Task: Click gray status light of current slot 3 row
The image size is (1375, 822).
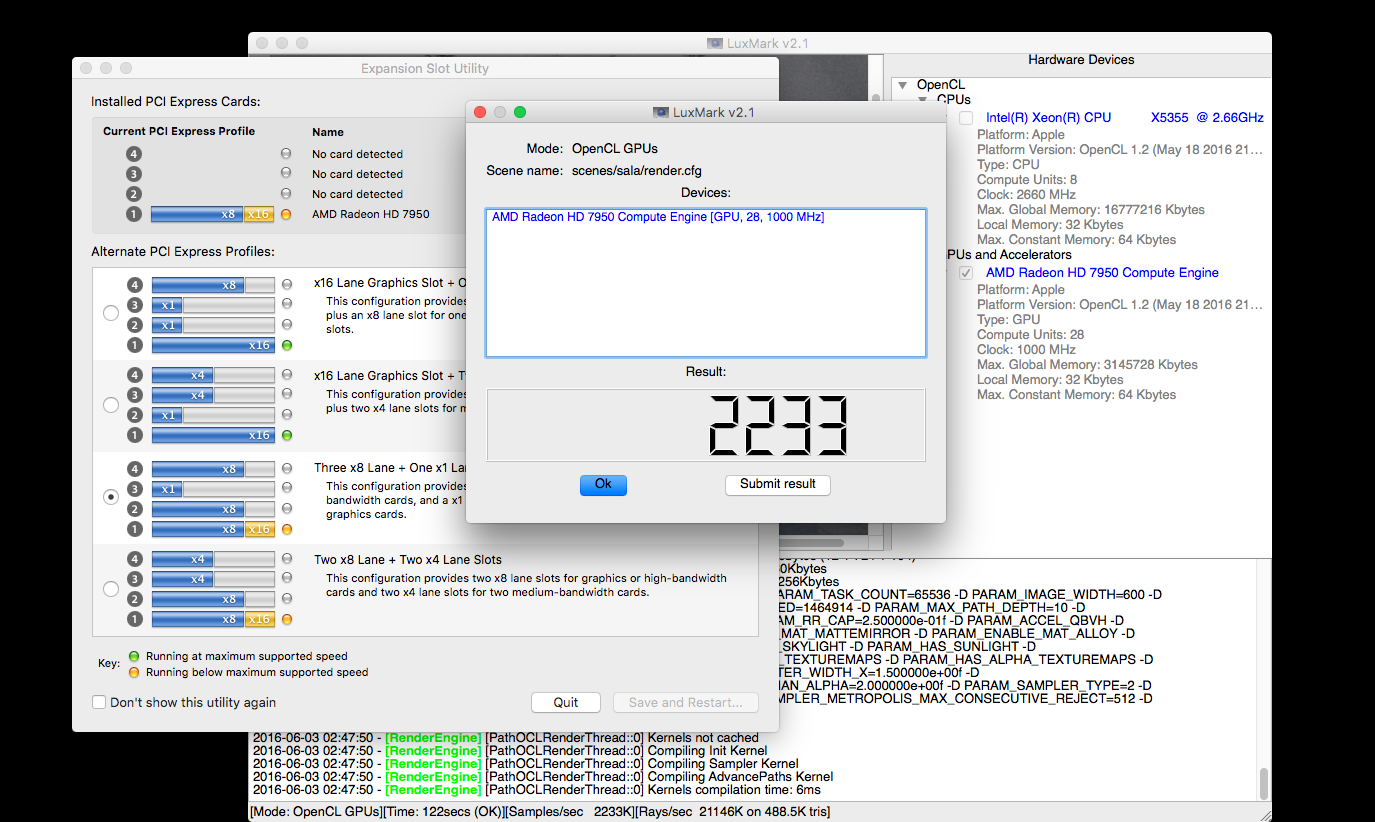Action: (286, 174)
